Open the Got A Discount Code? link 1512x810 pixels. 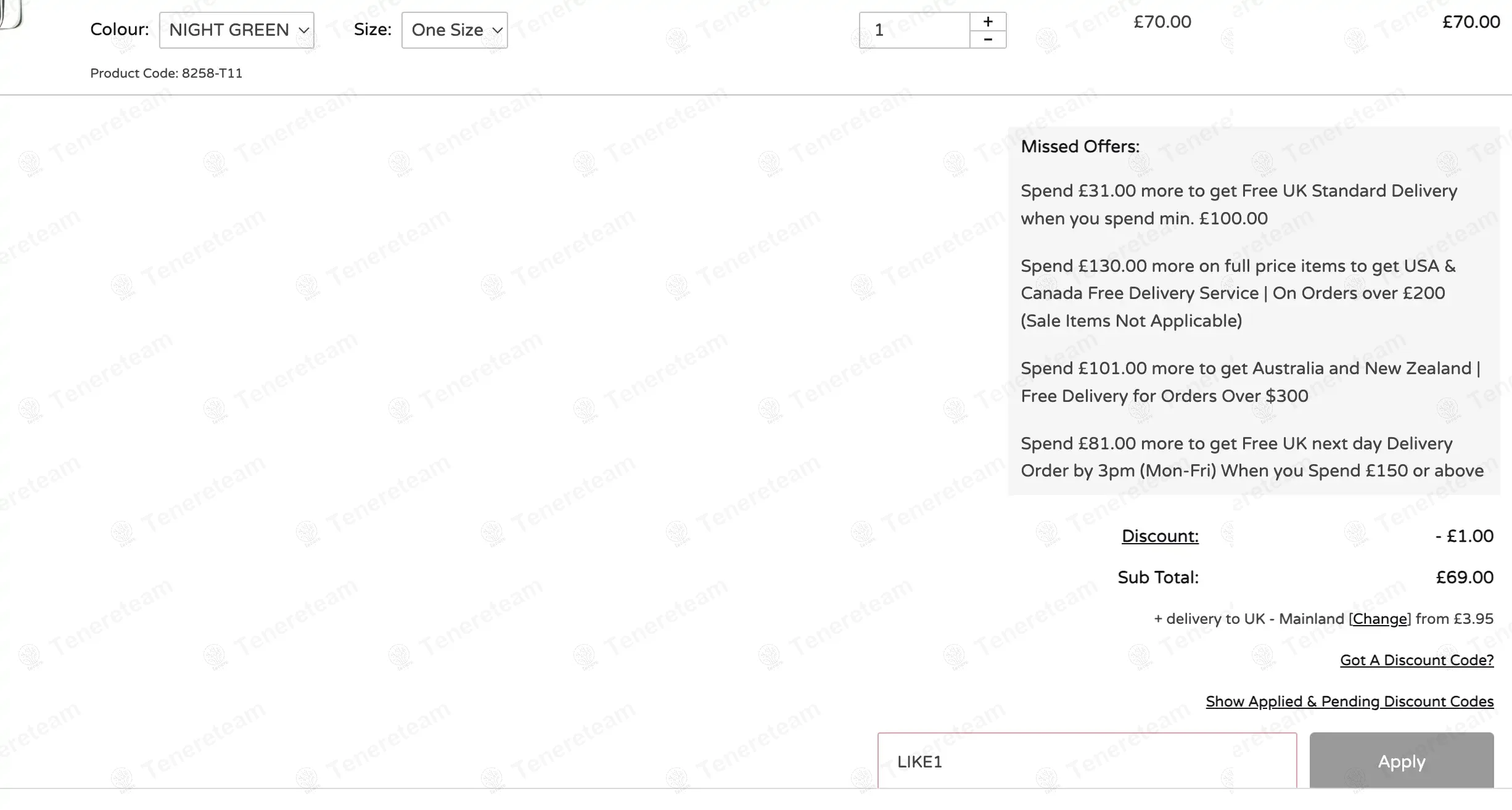pyautogui.click(x=1416, y=660)
